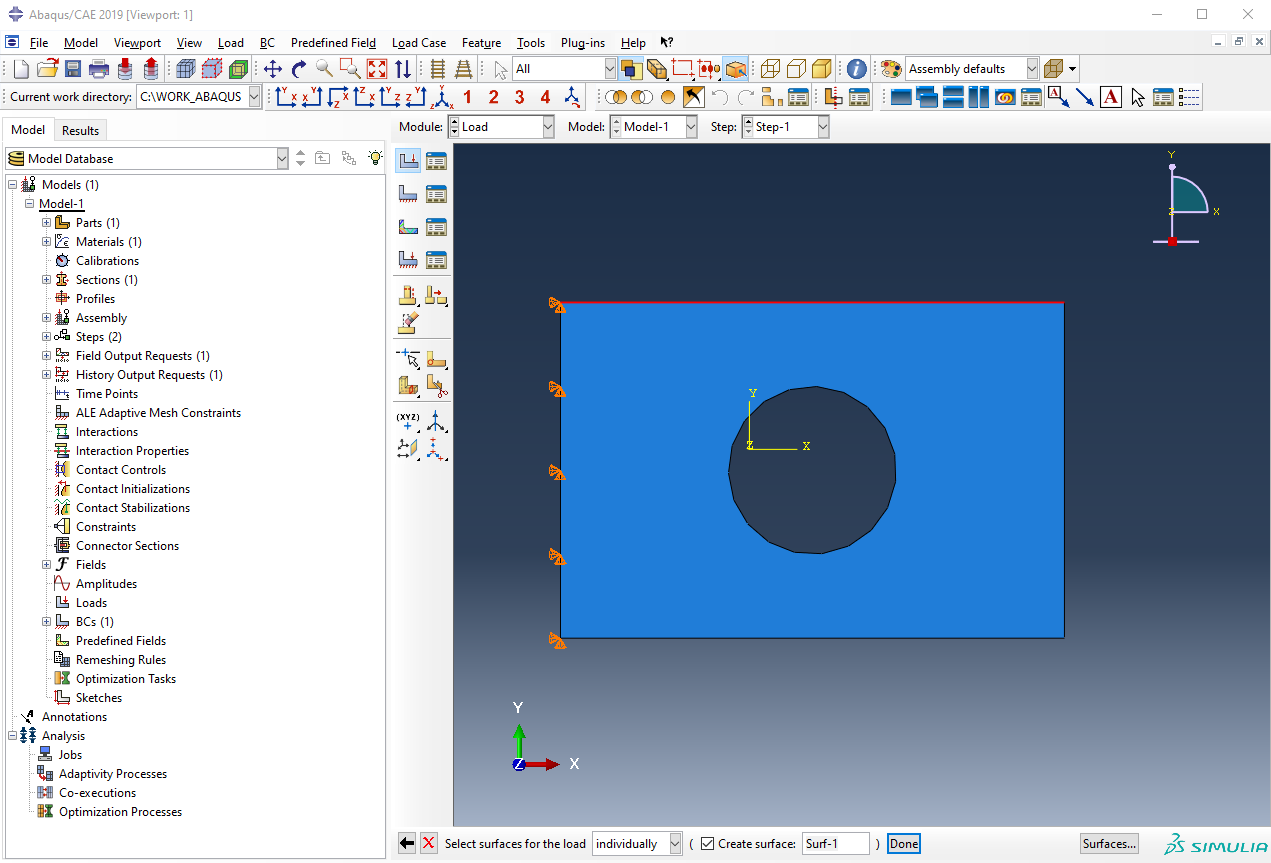
Task: Click the Surfaces... button
Action: tap(1109, 844)
